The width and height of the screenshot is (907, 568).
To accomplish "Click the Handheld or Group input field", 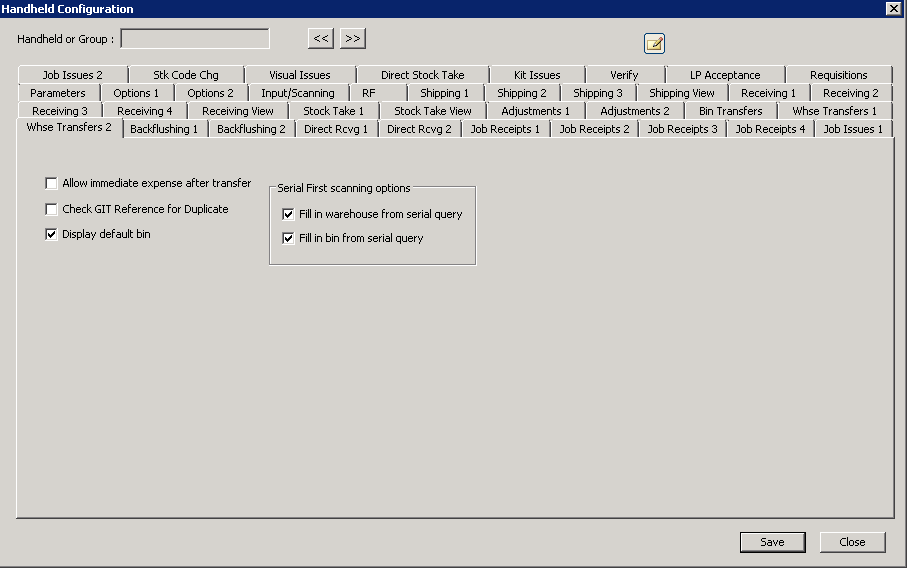I will pyautogui.click(x=195, y=39).
